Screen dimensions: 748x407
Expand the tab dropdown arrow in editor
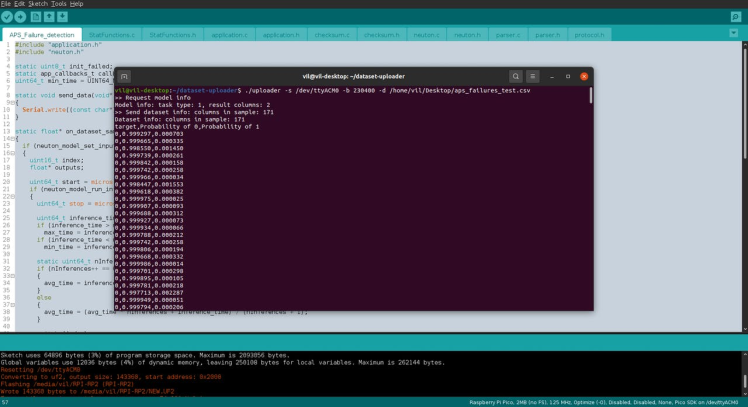click(x=739, y=35)
